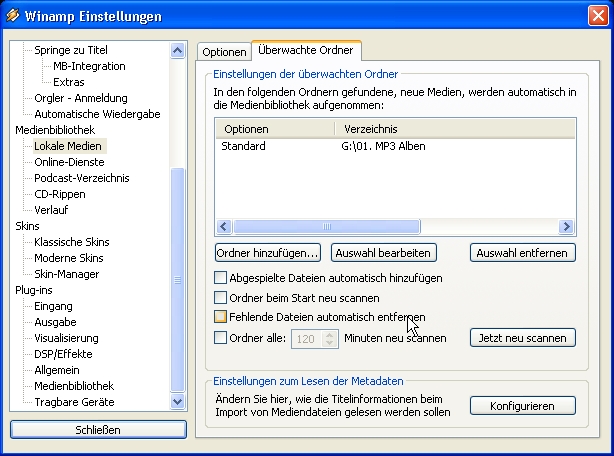The height and width of the screenshot is (456, 614).
Task: Click the Schließen button
Action: point(98,430)
